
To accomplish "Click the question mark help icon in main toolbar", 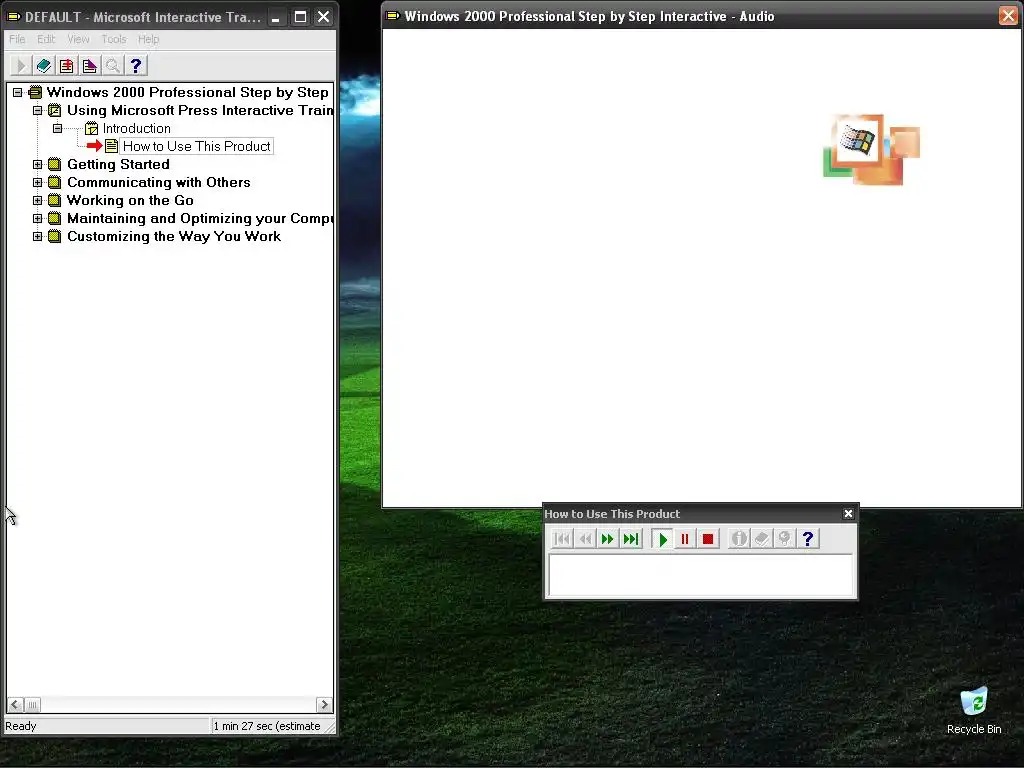I will click(136, 65).
